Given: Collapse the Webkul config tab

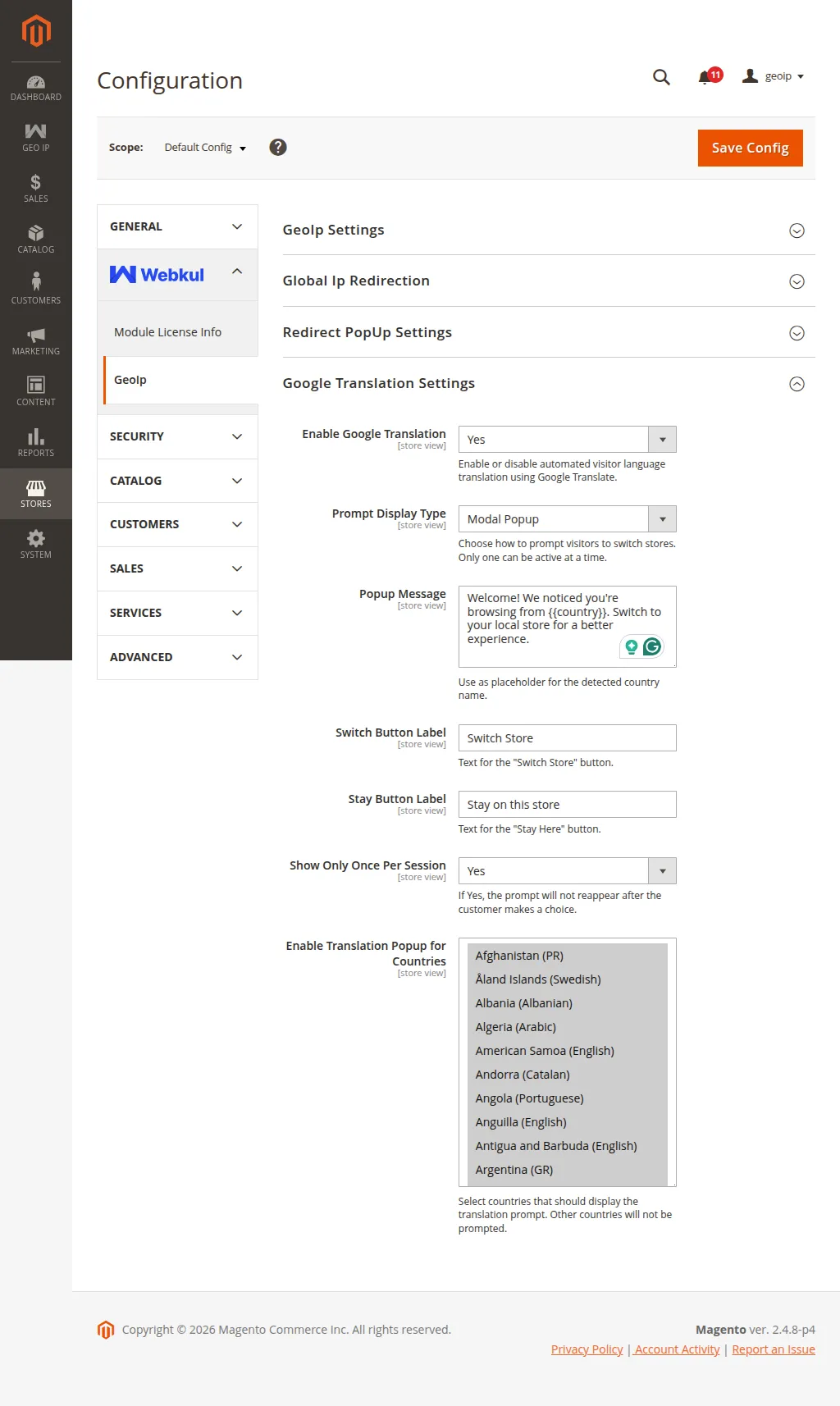Looking at the screenshot, I should pos(177,275).
